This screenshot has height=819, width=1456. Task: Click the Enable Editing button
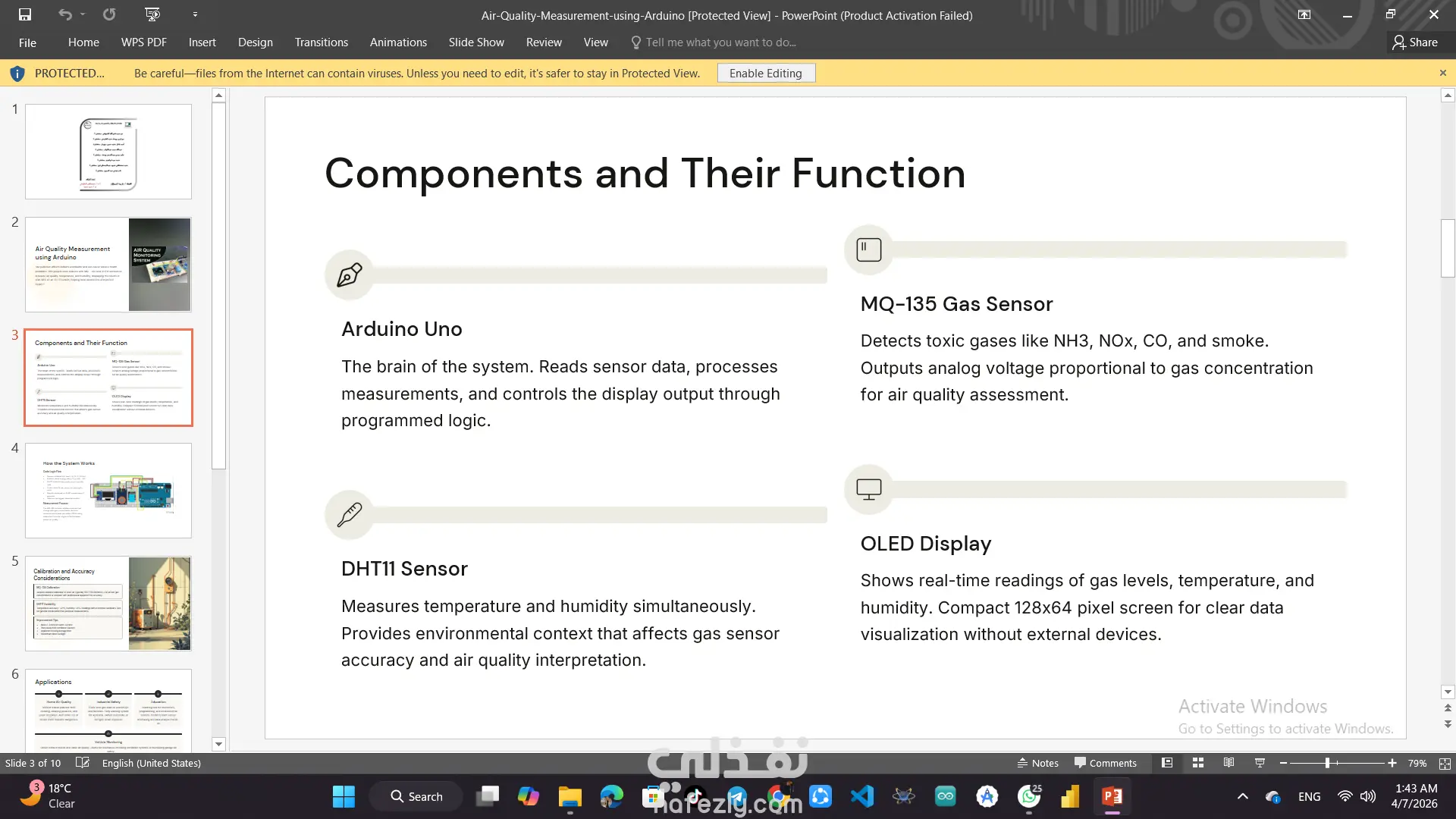pyautogui.click(x=765, y=74)
